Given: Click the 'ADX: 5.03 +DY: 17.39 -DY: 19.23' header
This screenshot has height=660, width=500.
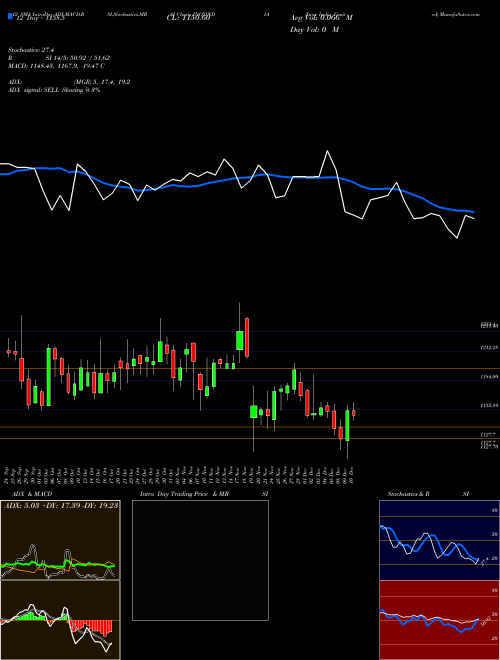Looking at the screenshot, I should click(x=61, y=506).
